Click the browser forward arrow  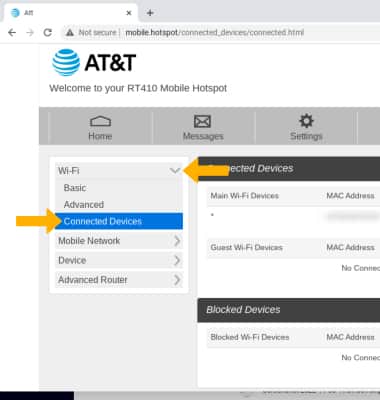(x=30, y=32)
